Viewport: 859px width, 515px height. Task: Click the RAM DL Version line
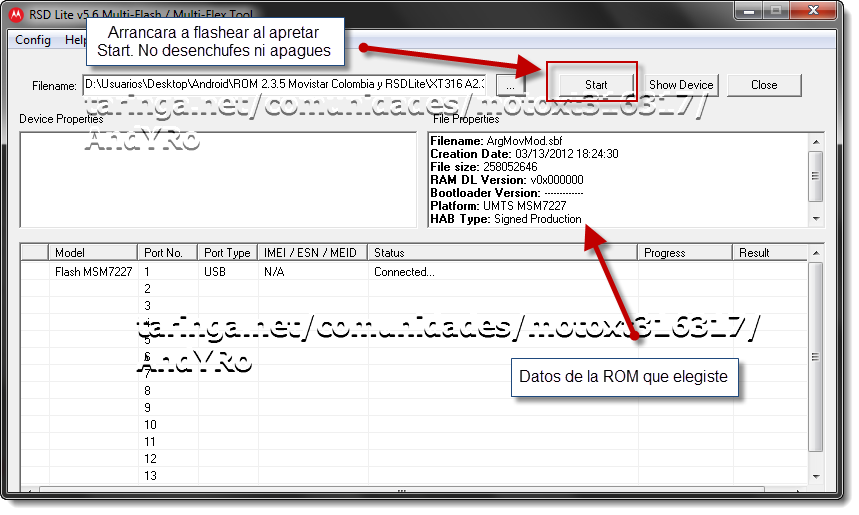pyautogui.click(x=507, y=180)
